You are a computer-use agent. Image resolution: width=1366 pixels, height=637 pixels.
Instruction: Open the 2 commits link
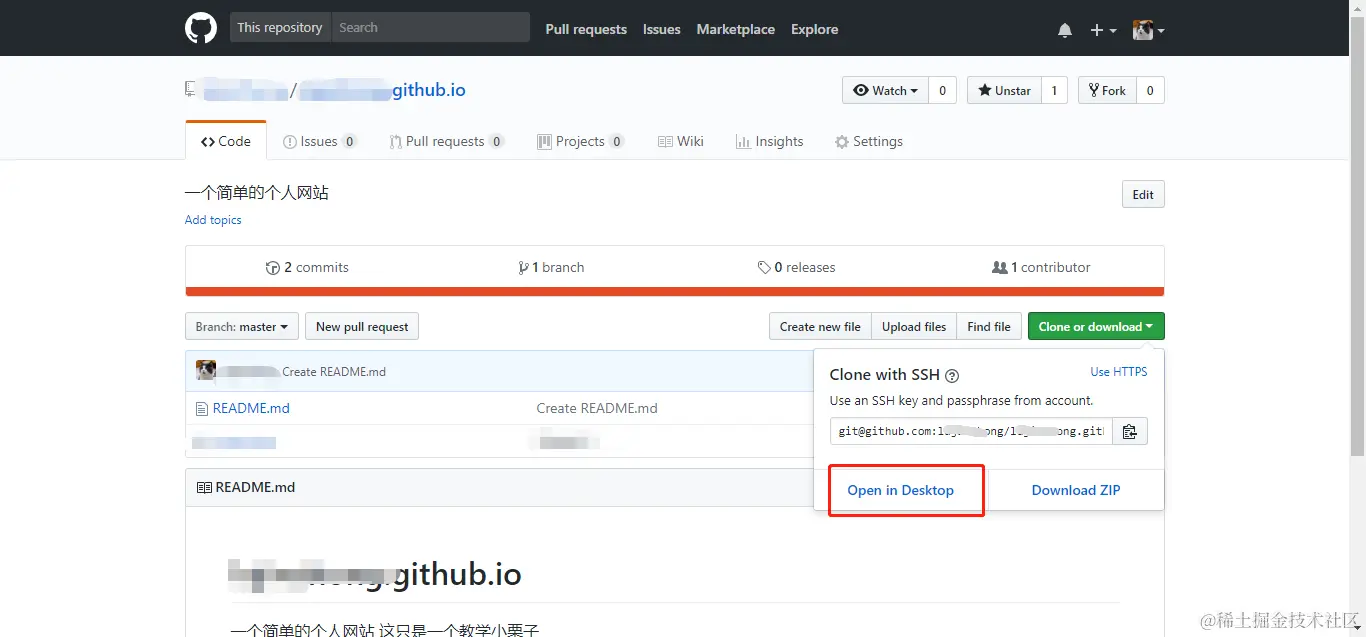(x=307, y=267)
